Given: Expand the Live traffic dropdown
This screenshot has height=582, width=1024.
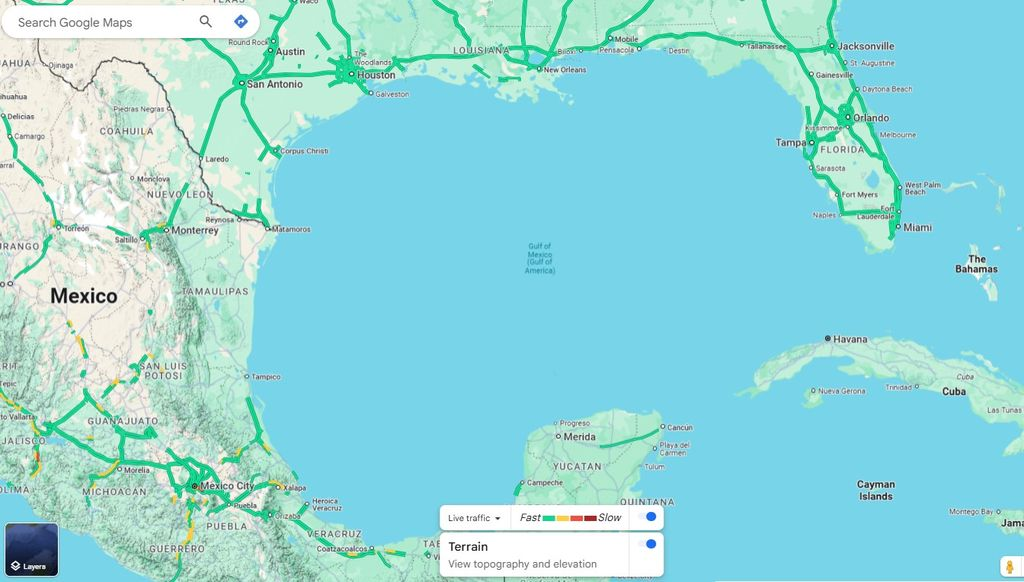Looking at the screenshot, I should (x=474, y=518).
